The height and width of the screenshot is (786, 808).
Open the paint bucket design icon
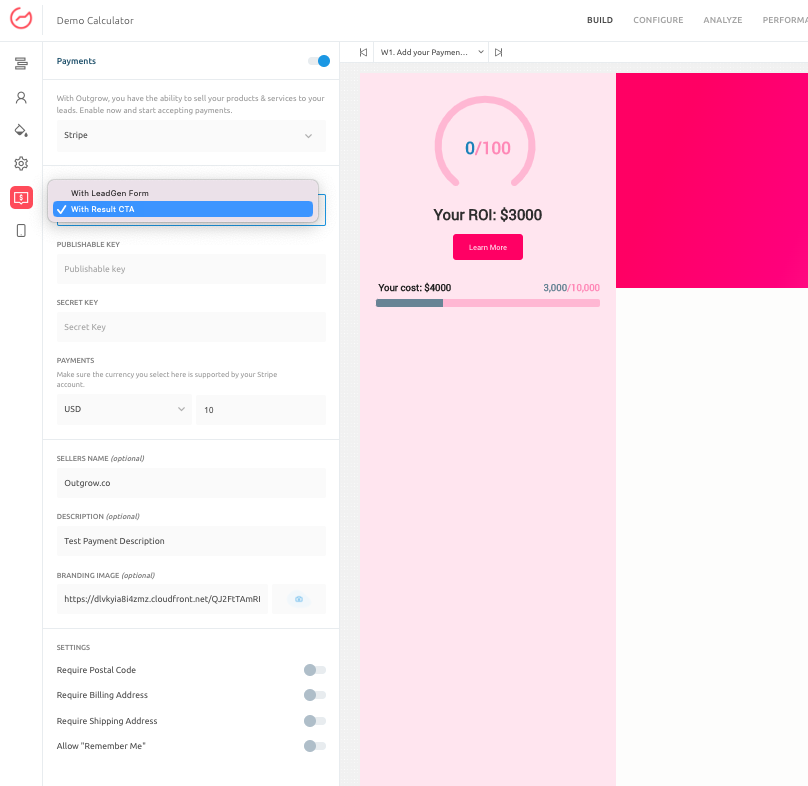(21, 131)
